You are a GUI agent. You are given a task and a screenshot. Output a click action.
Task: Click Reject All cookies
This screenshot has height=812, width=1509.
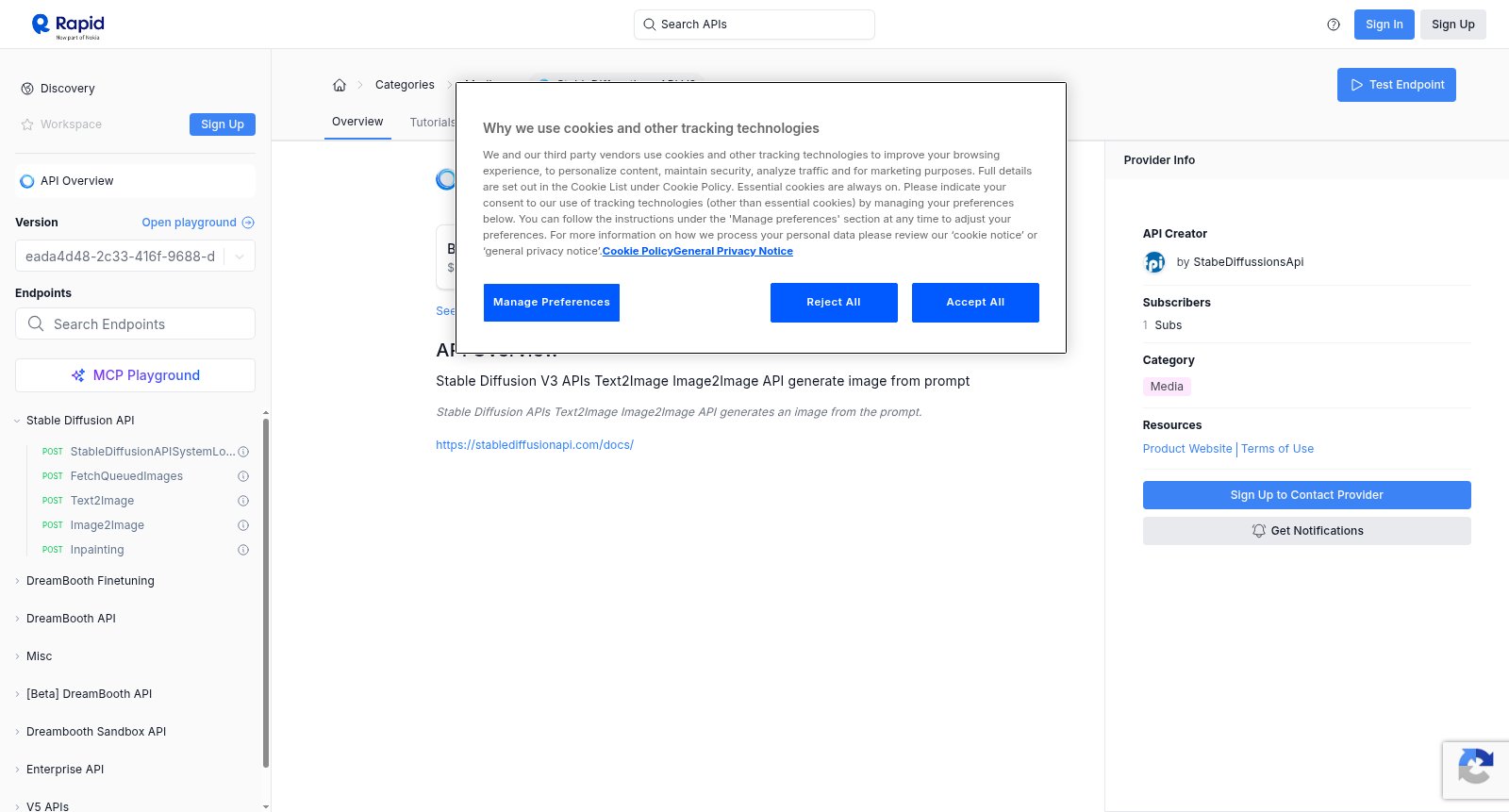pos(834,303)
